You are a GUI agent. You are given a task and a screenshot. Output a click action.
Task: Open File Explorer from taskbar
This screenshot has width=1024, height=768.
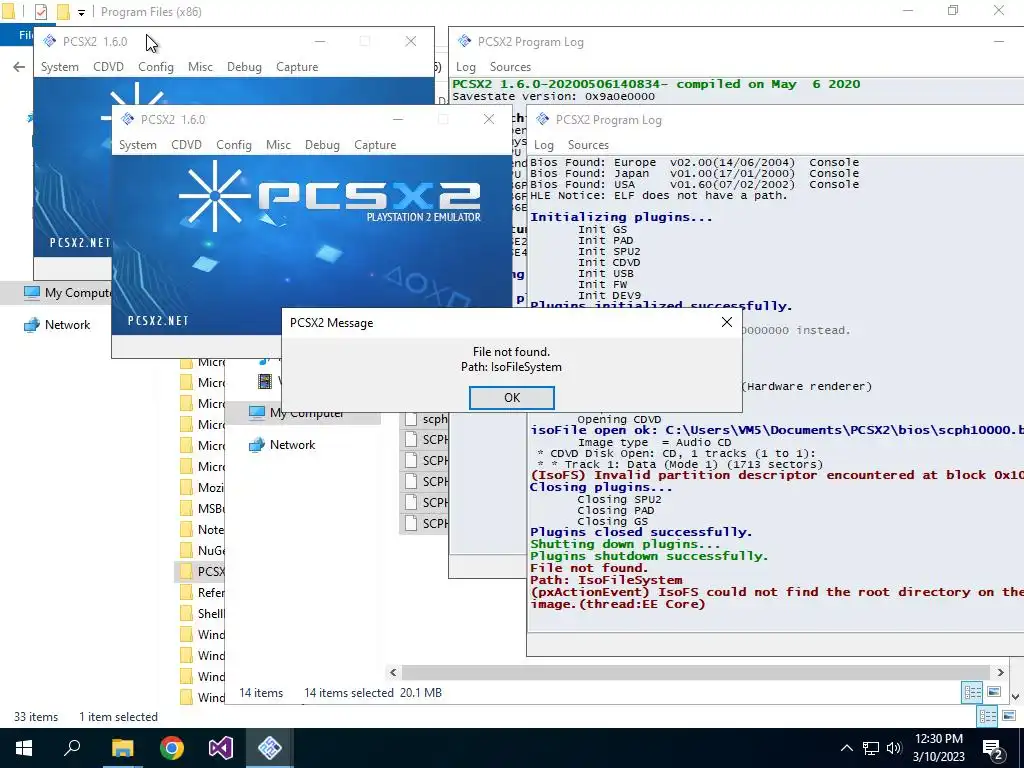coord(122,748)
